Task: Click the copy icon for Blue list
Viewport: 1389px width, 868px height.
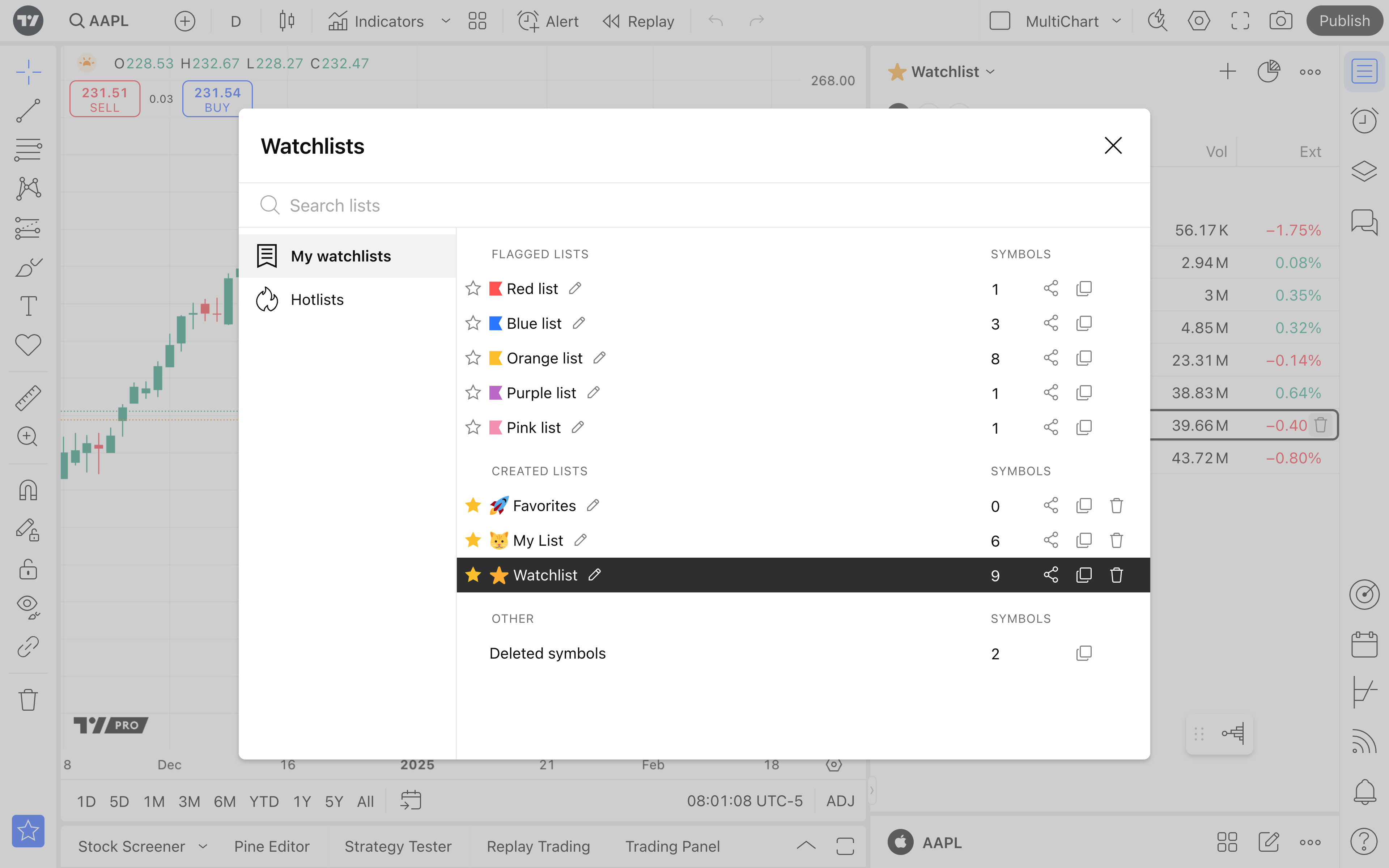Action: 1084,323
